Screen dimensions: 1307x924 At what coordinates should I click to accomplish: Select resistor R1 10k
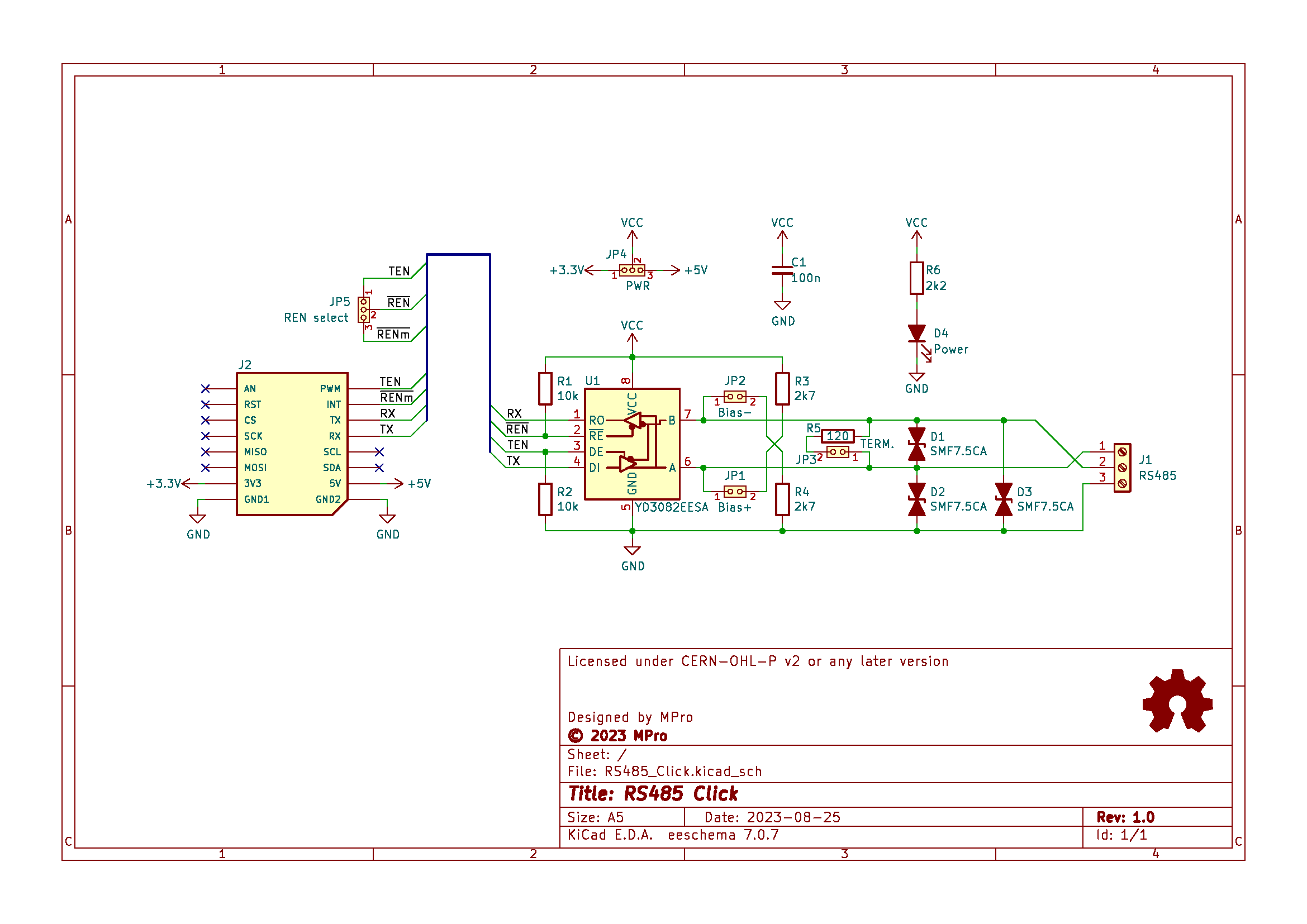pos(545,389)
